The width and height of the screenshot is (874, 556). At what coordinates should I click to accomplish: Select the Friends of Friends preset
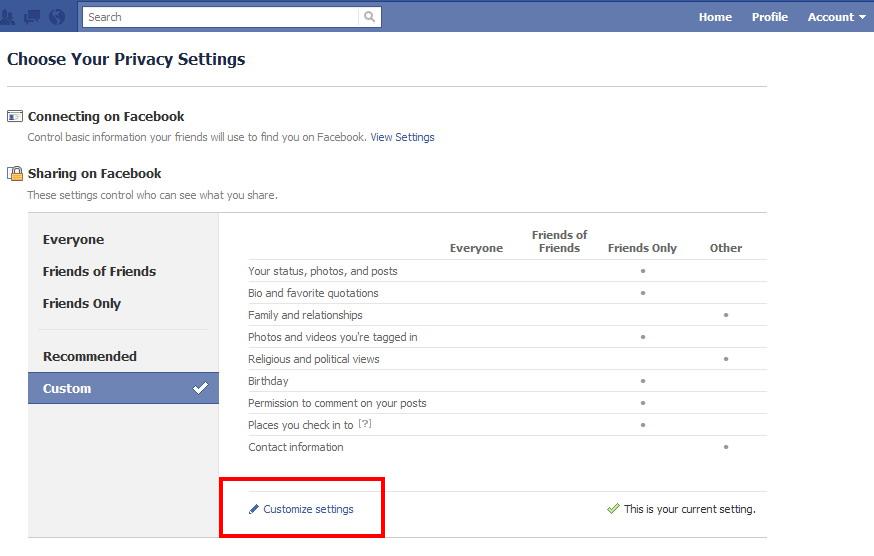point(99,272)
